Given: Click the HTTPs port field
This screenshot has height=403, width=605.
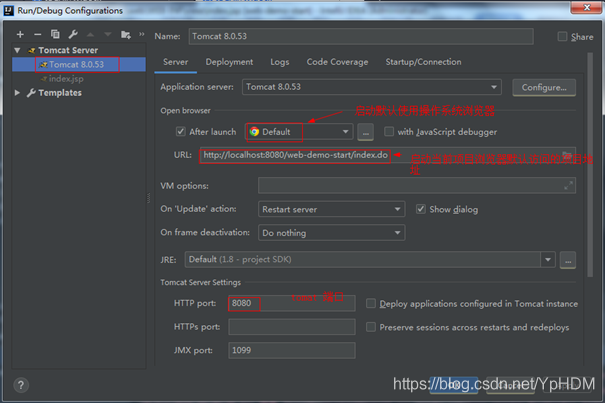Looking at the screenshot, I should [292, 327].
